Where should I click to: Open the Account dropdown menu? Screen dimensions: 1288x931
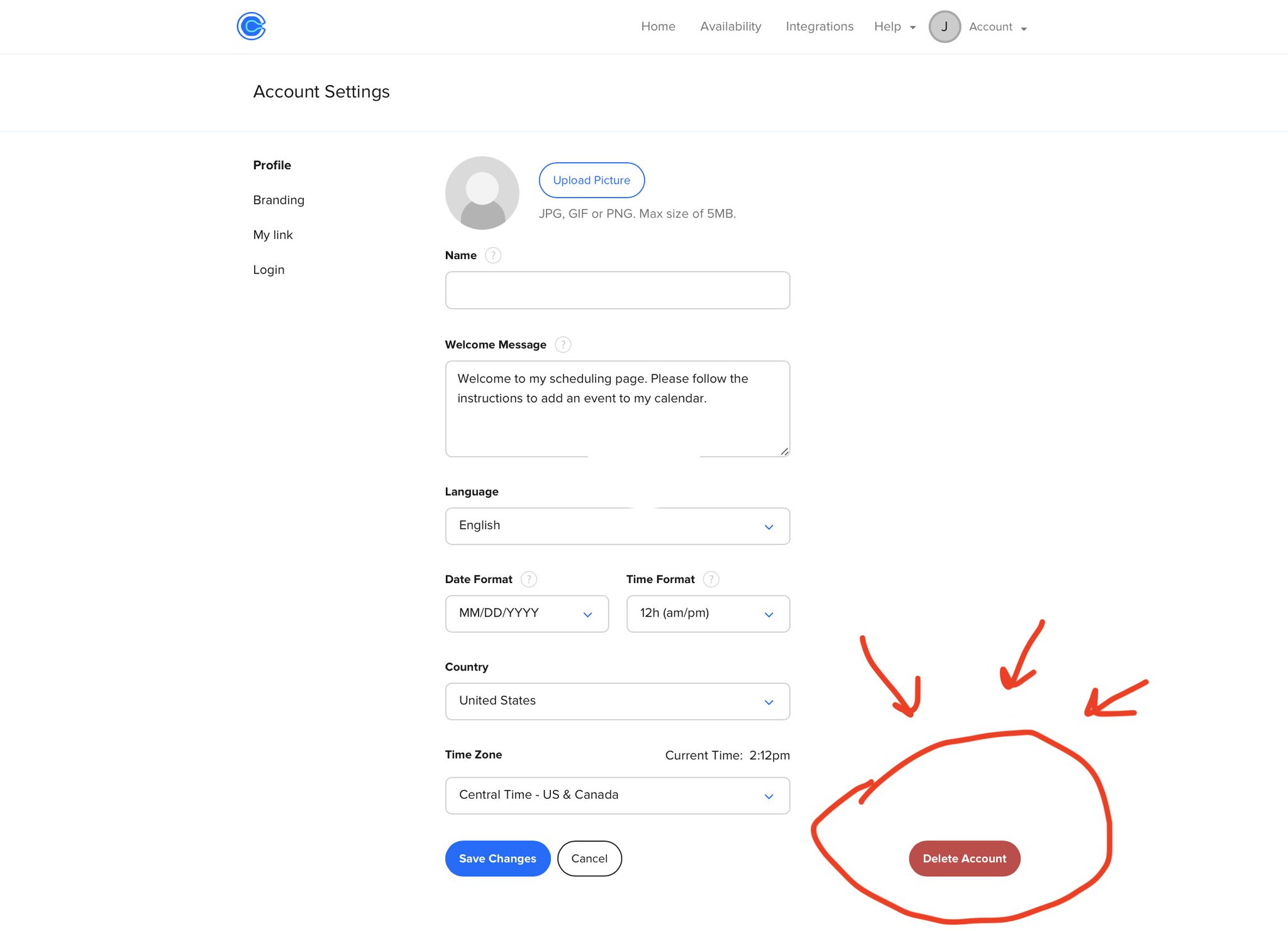tap(997, 27)
